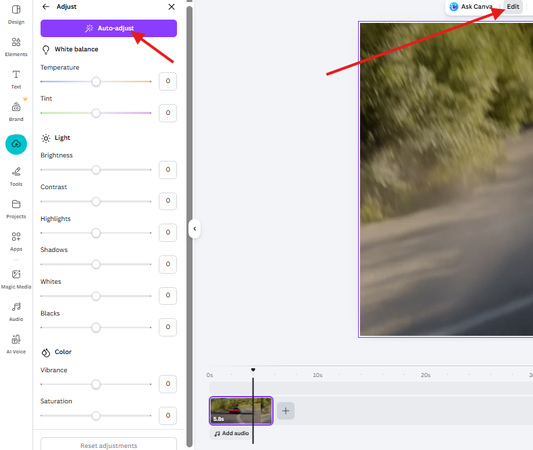Focus the Saturation value field
Screen dimensions: 533x450
pyautogui.click(x=168, y=415)
